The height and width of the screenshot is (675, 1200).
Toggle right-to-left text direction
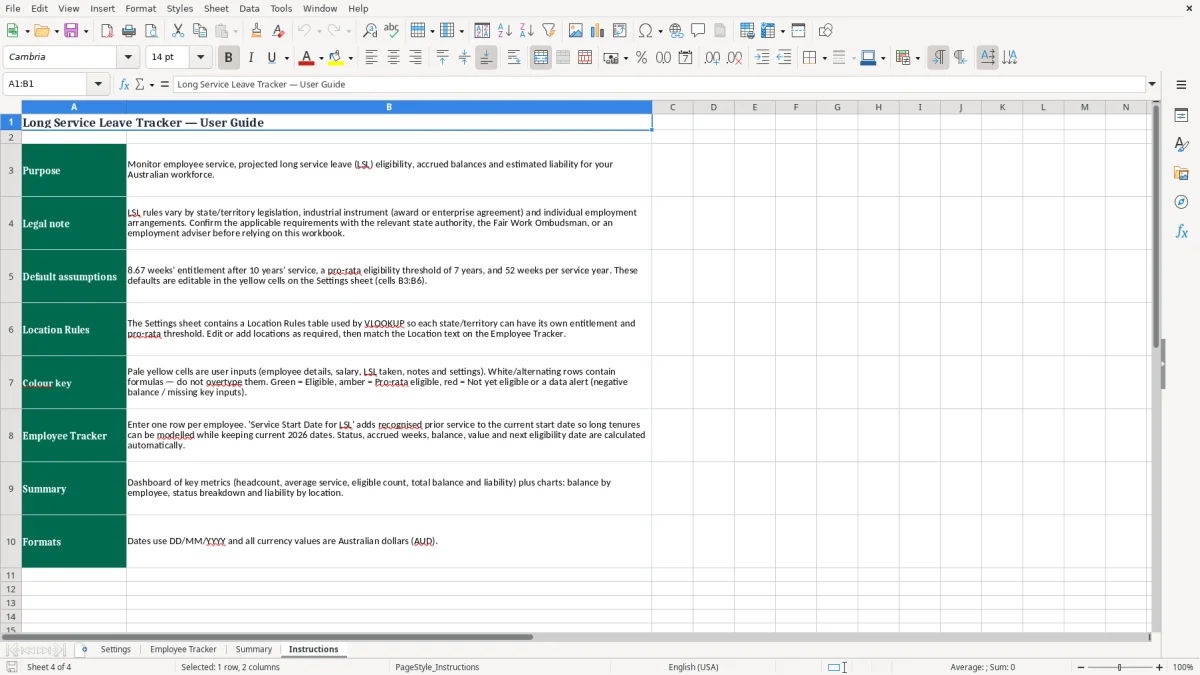pyautogui.click(x=960, y=58)
